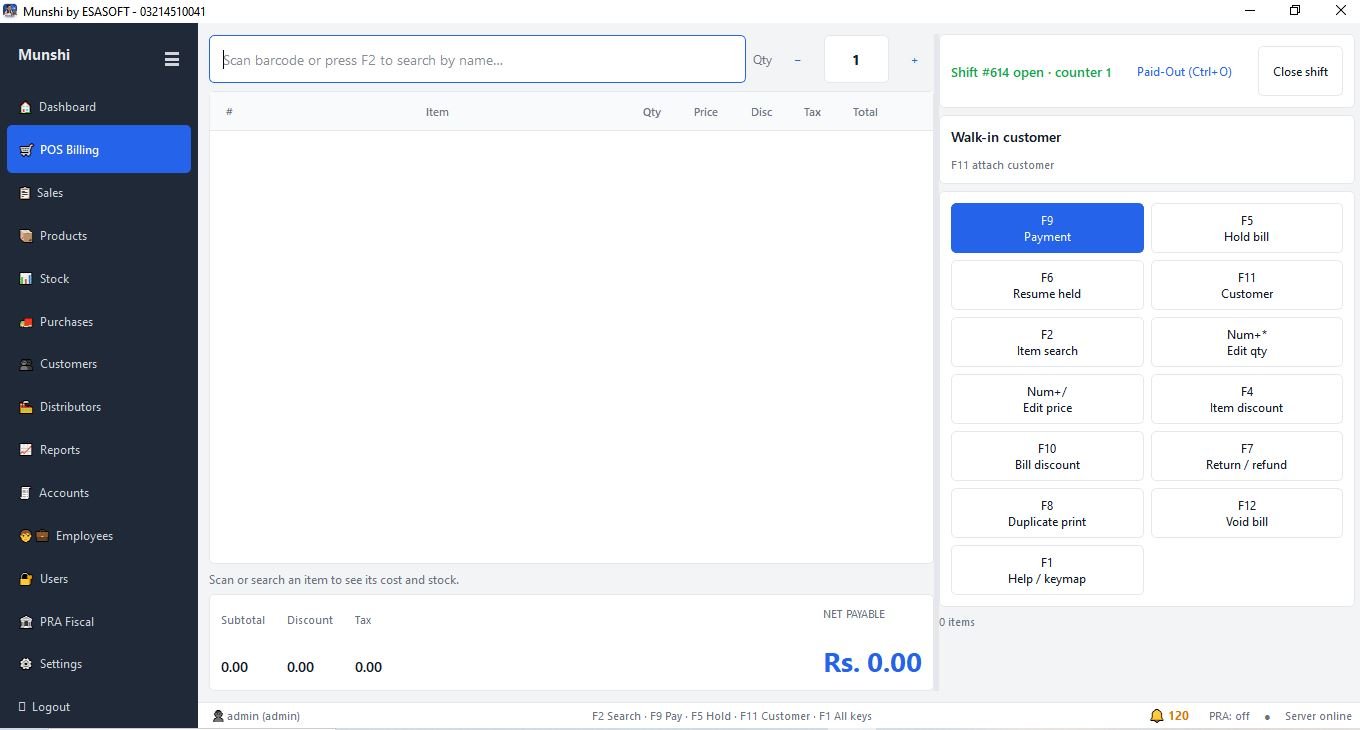Click the Reports chart icon
Image resolution: width=1360 pixels, height=730 pixels.
coord(26,450)
